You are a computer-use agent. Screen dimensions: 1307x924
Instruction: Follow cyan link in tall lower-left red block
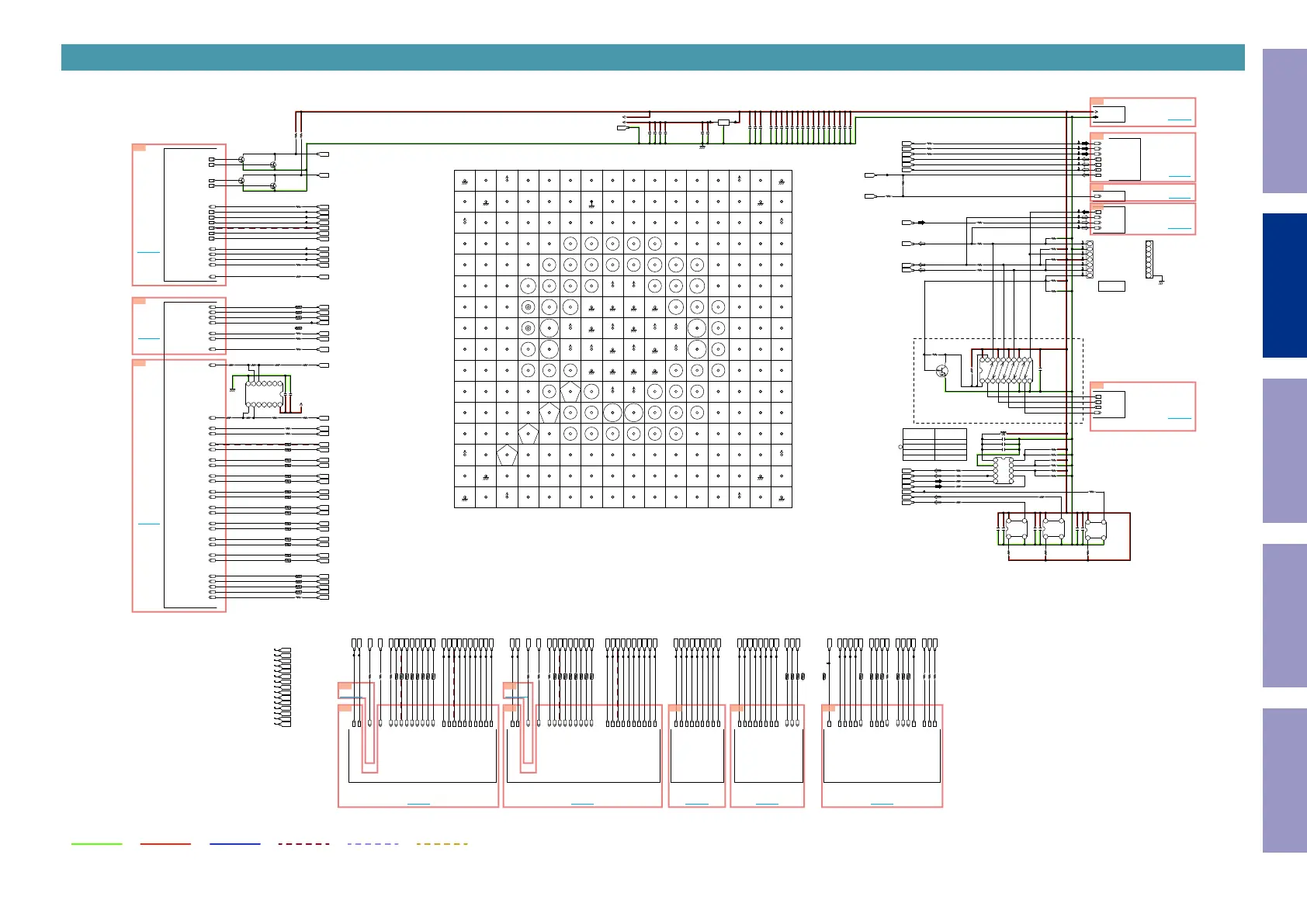148,524
